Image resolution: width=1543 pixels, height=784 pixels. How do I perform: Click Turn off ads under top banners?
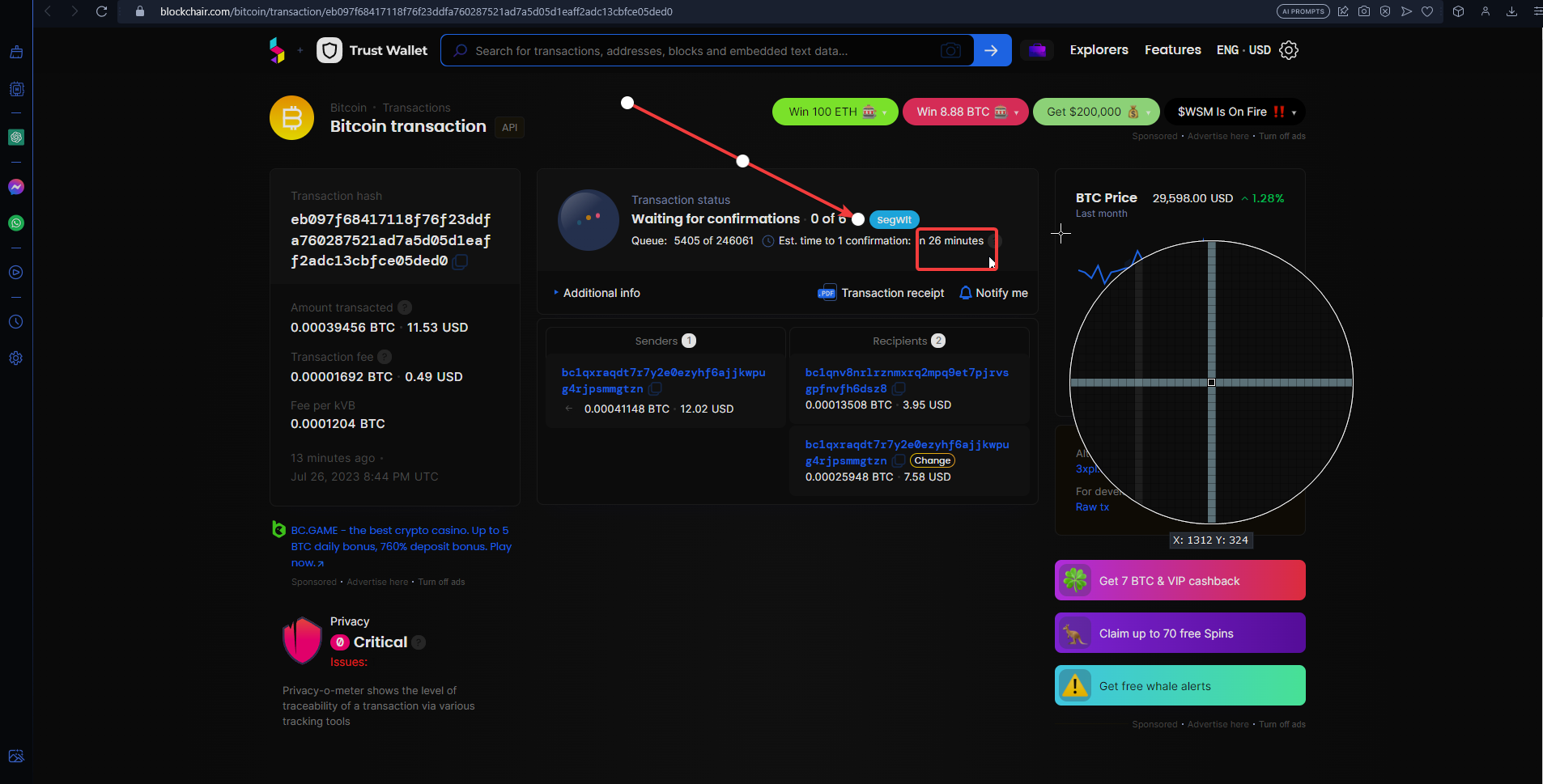pos(1282,136)
